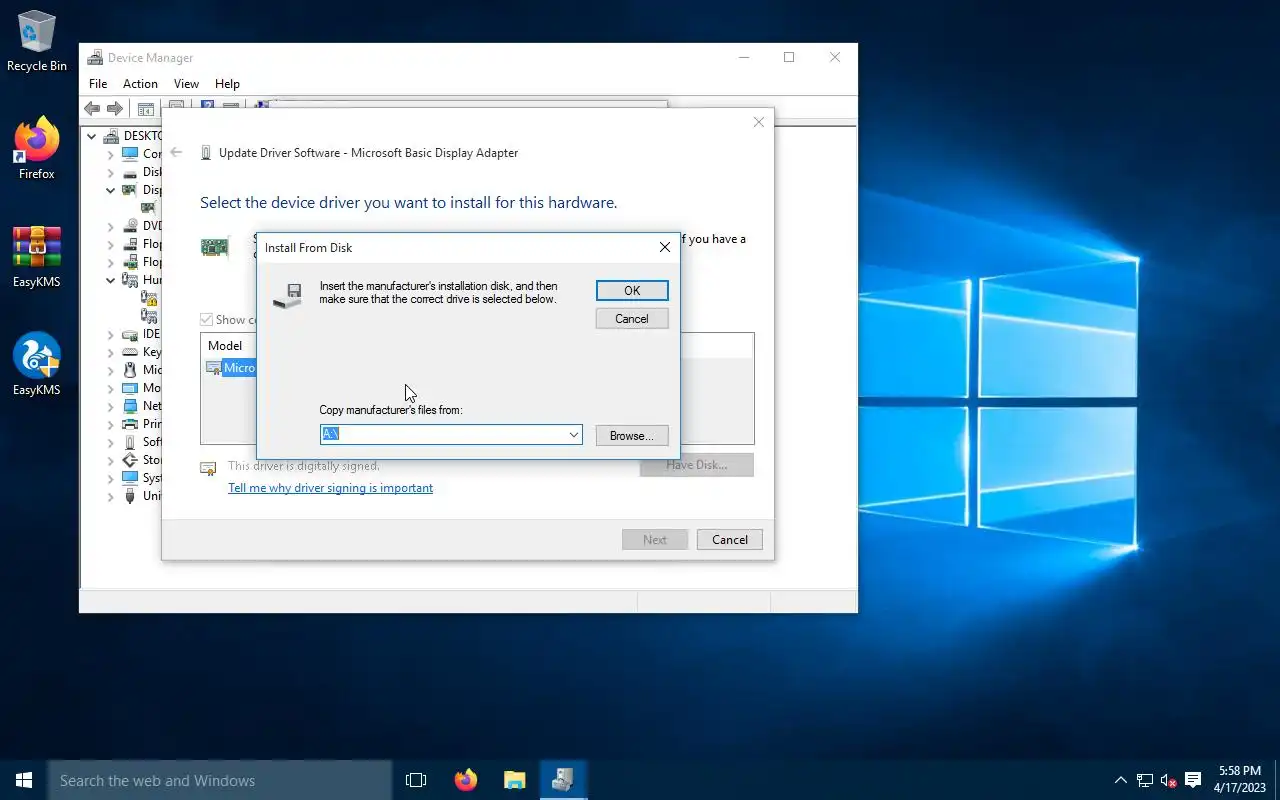Select the System devices icon
Viewport: 1280px width, 800px height.
coord(130,478)
